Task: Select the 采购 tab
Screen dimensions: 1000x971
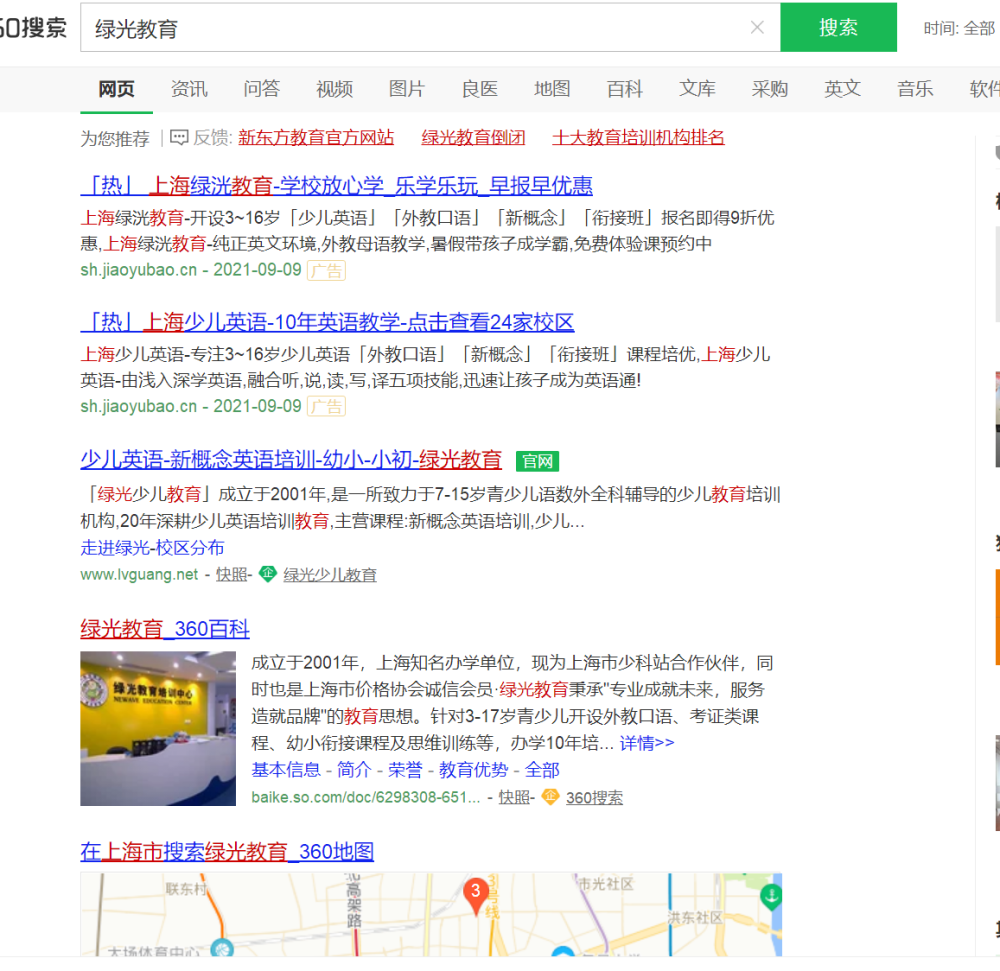Action: pyautogui.click(x=770, y=89)
